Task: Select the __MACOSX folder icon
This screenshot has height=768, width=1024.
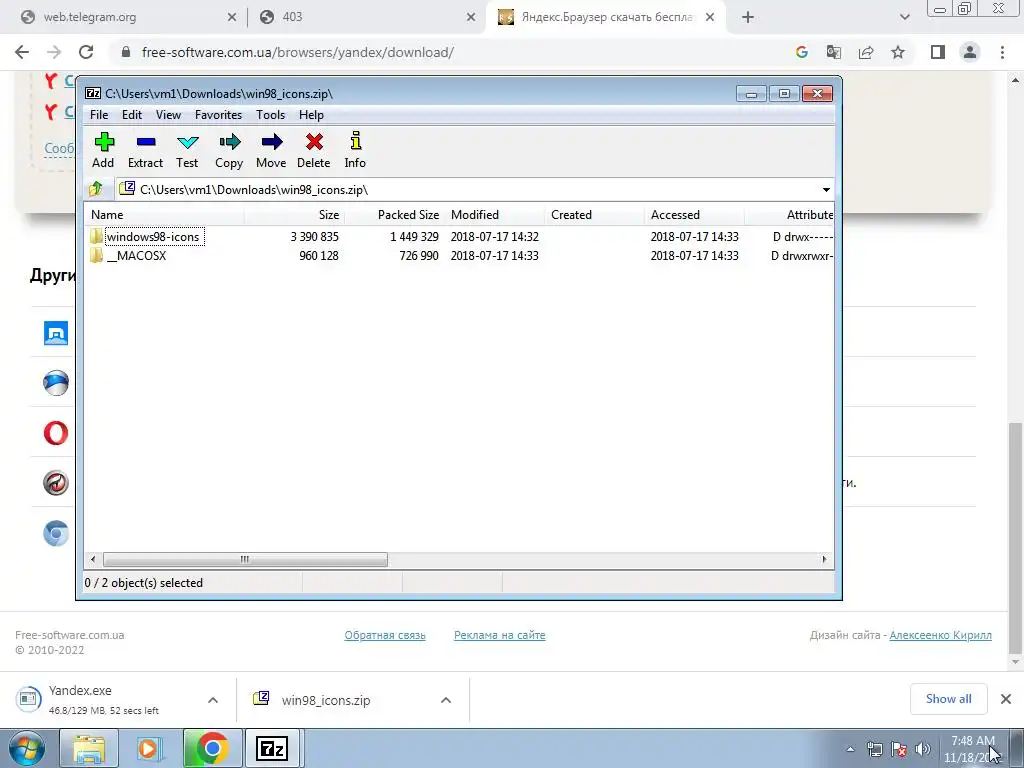Action: click(x=97, y=255)
